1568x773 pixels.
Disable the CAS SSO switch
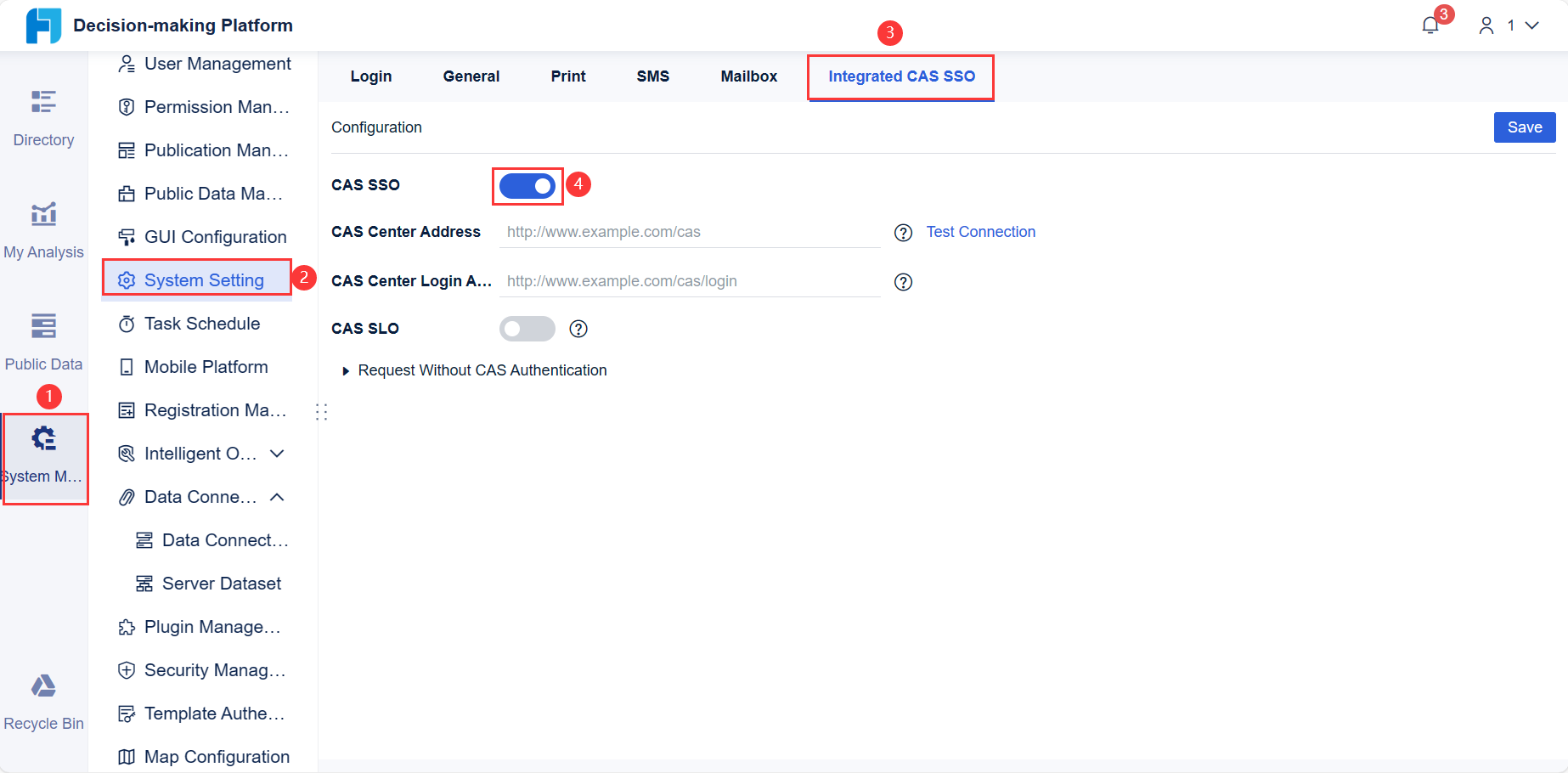pyautogui.click(x=527, y=184)
